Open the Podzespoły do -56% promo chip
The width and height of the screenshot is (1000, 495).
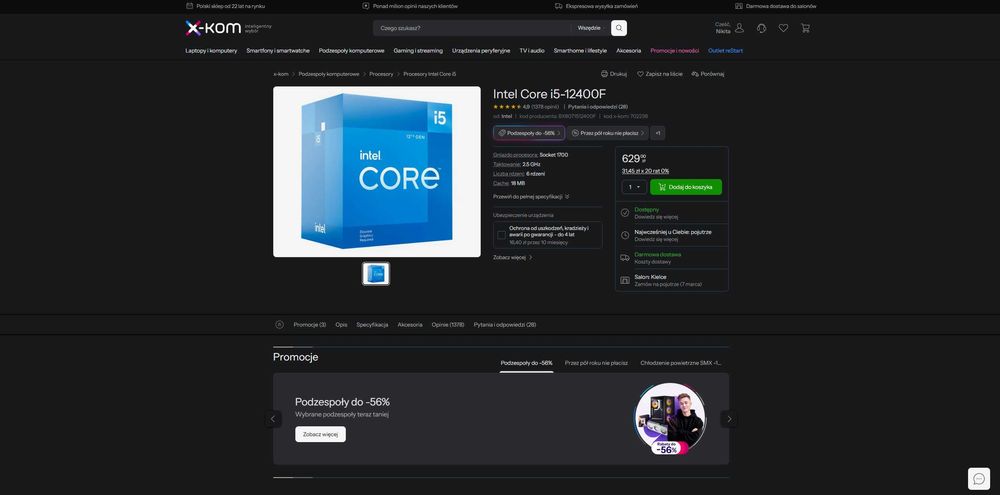(529, 133)
